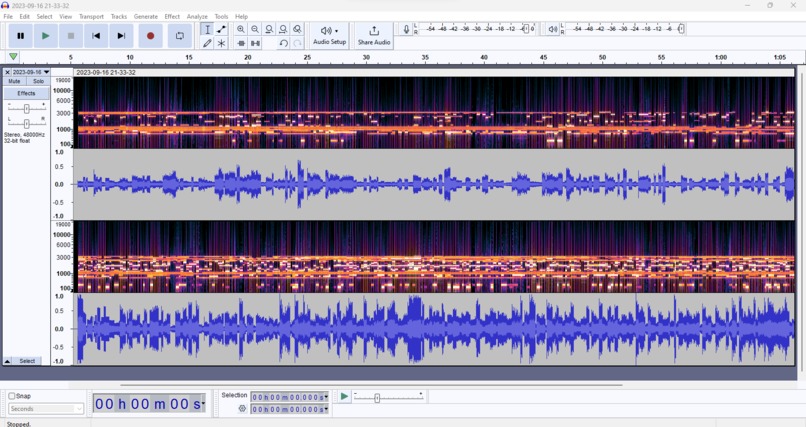The width and height of the screenshot is (806, 427).
Task: Open the track name dropdown menu
Action: click(x=31, y=72)
